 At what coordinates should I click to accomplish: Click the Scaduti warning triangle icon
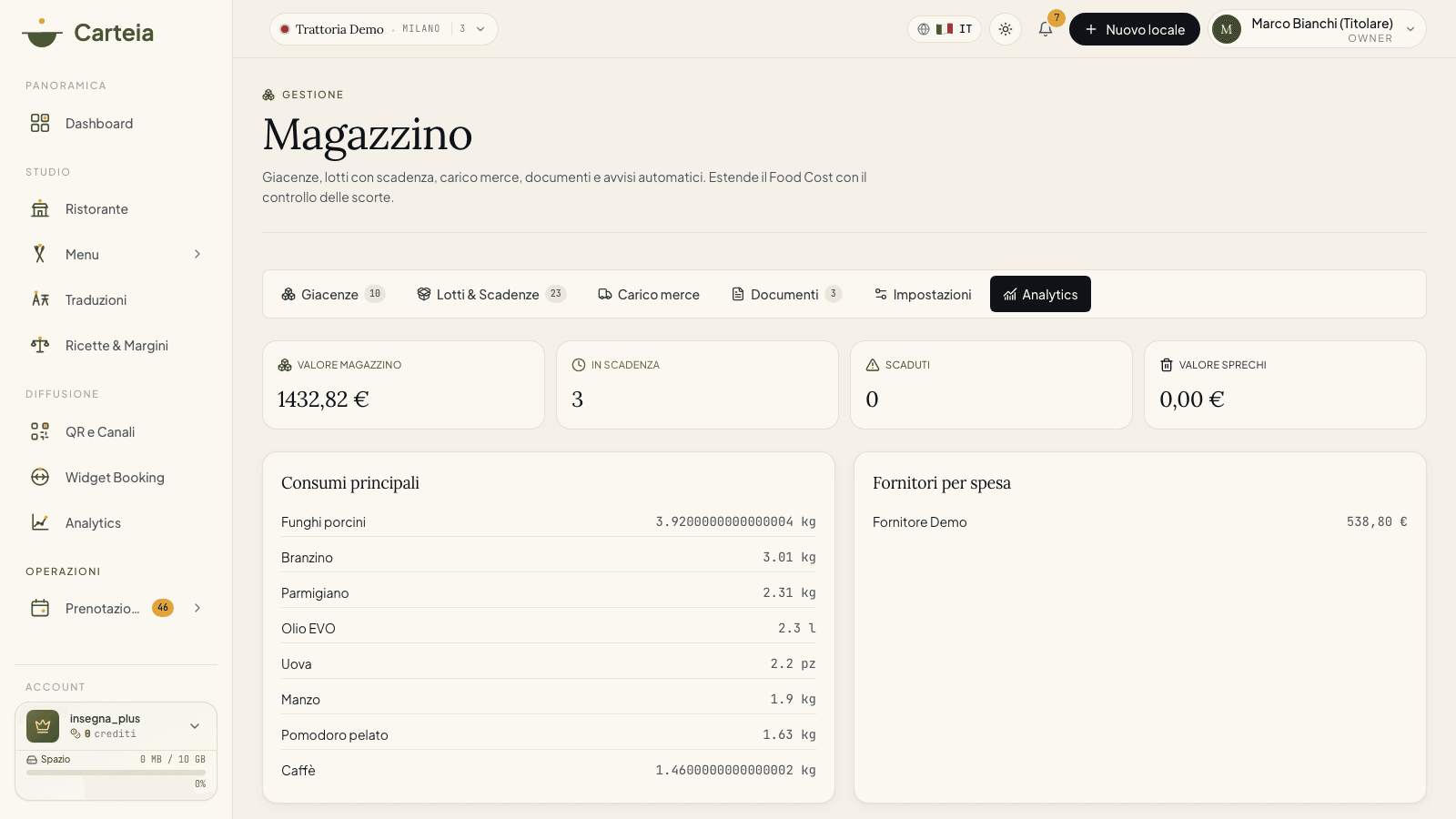coord(873,365)
